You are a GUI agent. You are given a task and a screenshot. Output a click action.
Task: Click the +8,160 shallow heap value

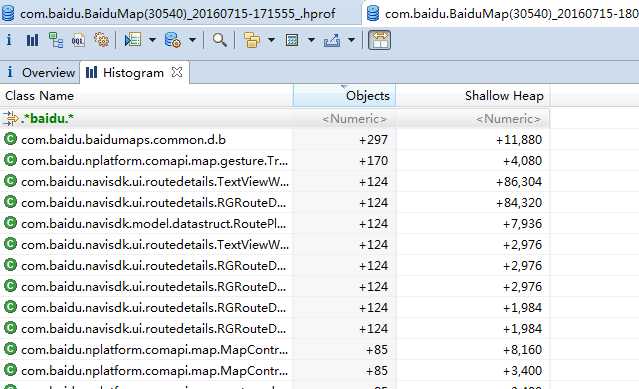[x=522, y=349]
